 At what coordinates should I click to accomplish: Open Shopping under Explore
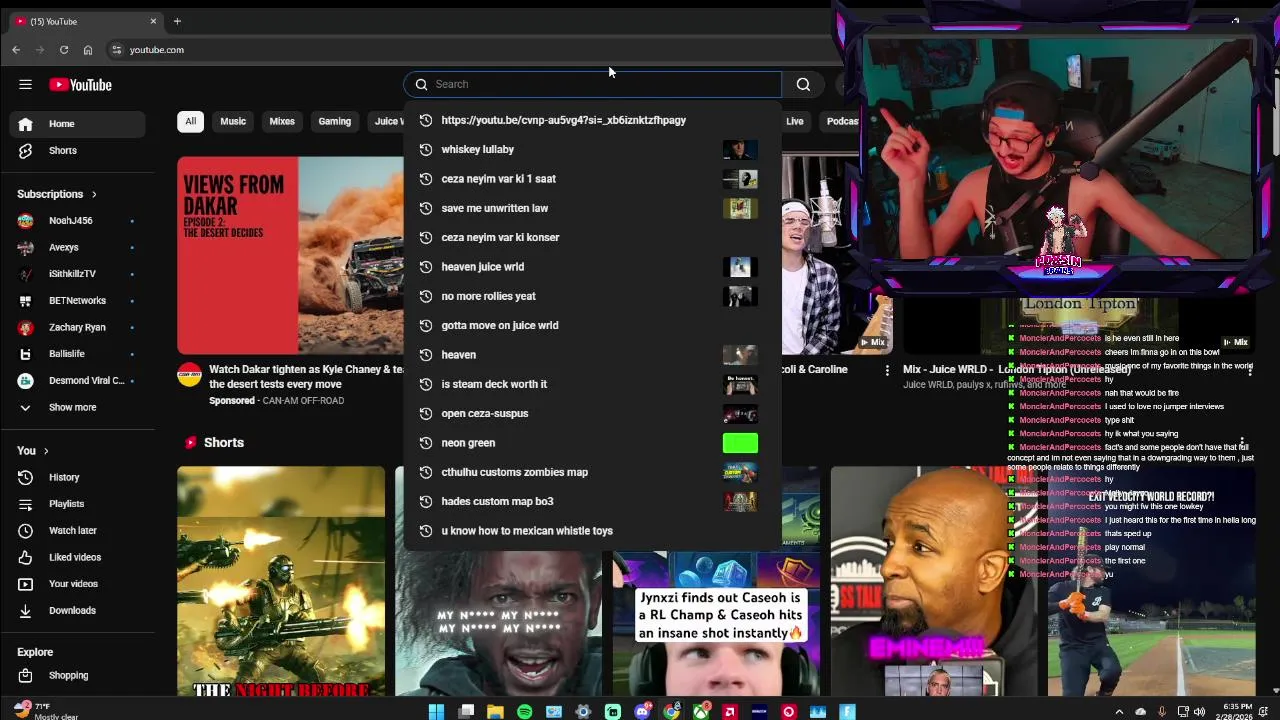[x=78, y=676]
